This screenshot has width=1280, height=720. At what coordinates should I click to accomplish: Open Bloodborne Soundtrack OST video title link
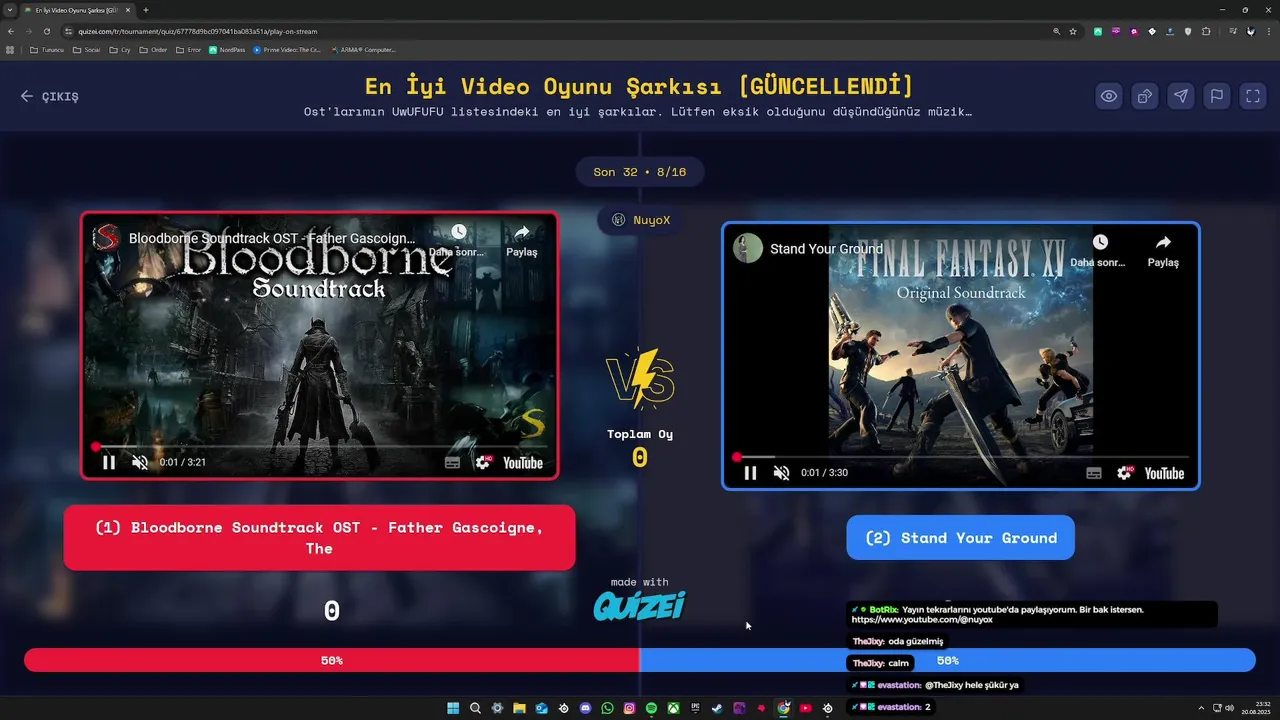click(272, 239)
